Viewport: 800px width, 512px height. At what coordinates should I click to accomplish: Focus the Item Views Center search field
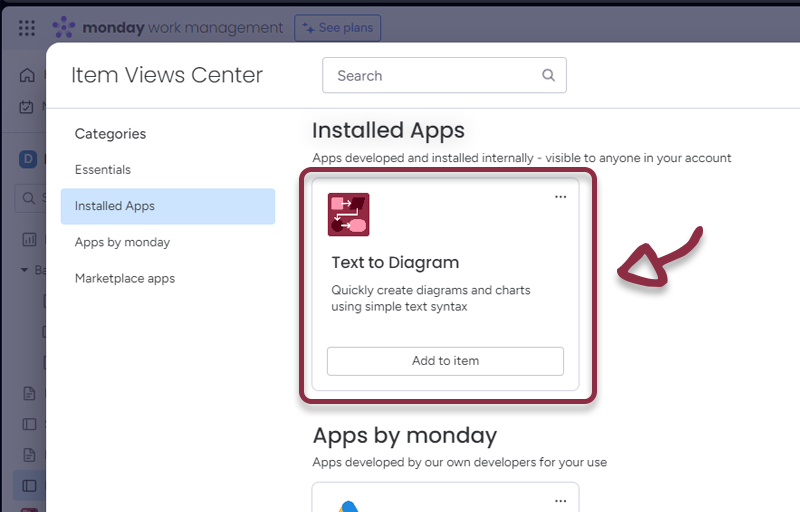point(435,76)
